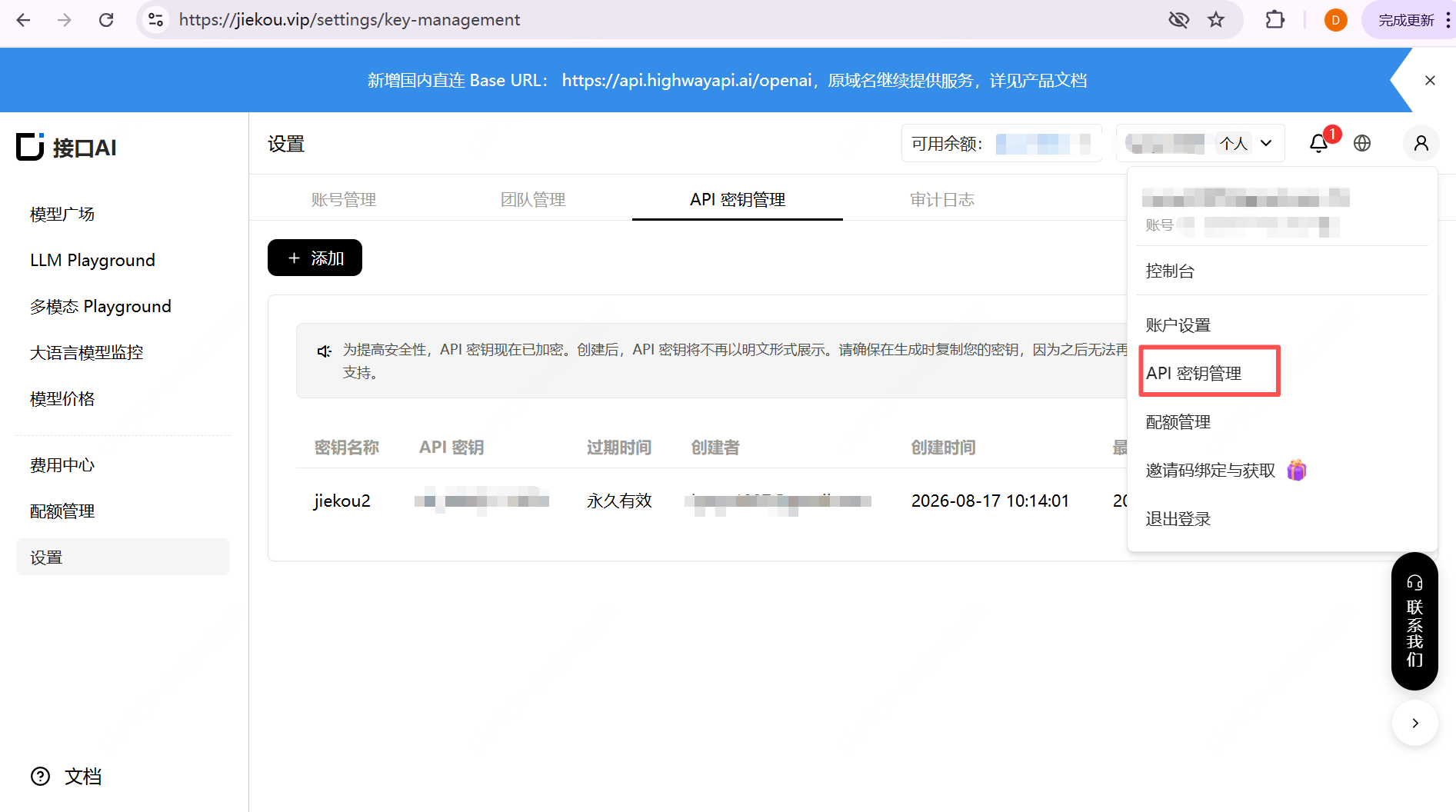Click the 创建者 column header
1456x812 pixels.
coord(715,448)
